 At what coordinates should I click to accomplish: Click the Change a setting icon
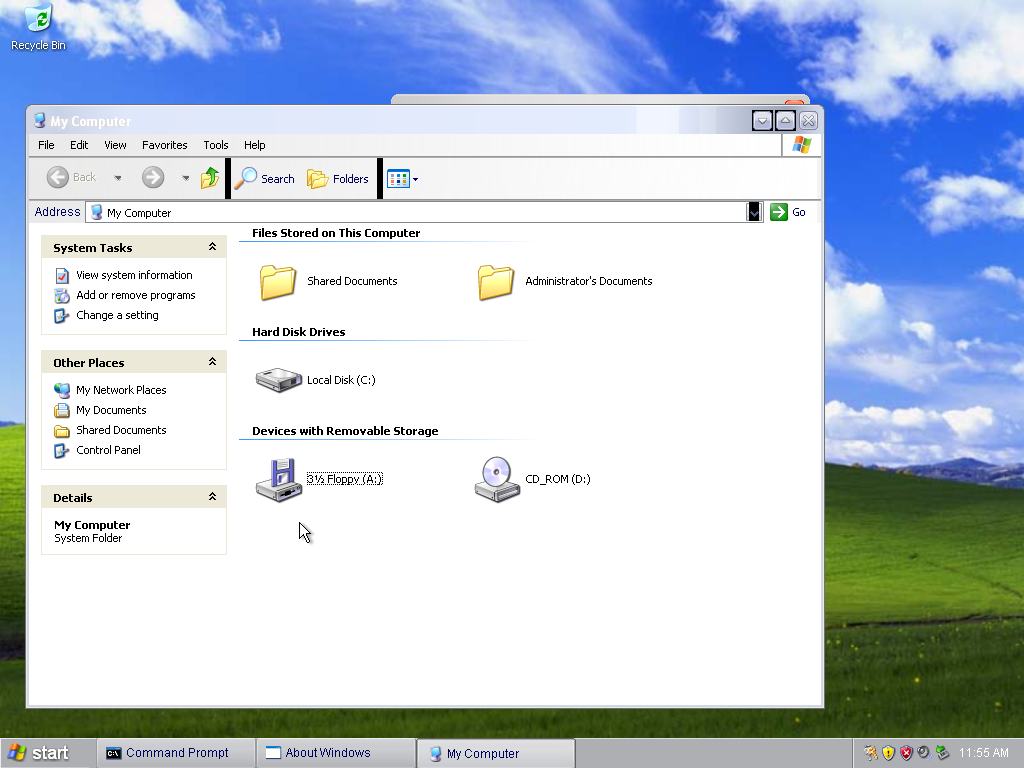click(x=62, y=315)
